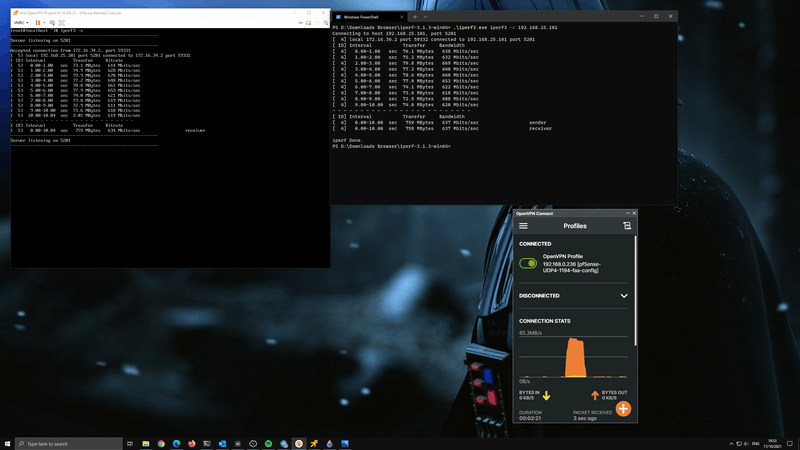Click the receiver summary line in VMware console
800x450 pixels.
(108, 130)
